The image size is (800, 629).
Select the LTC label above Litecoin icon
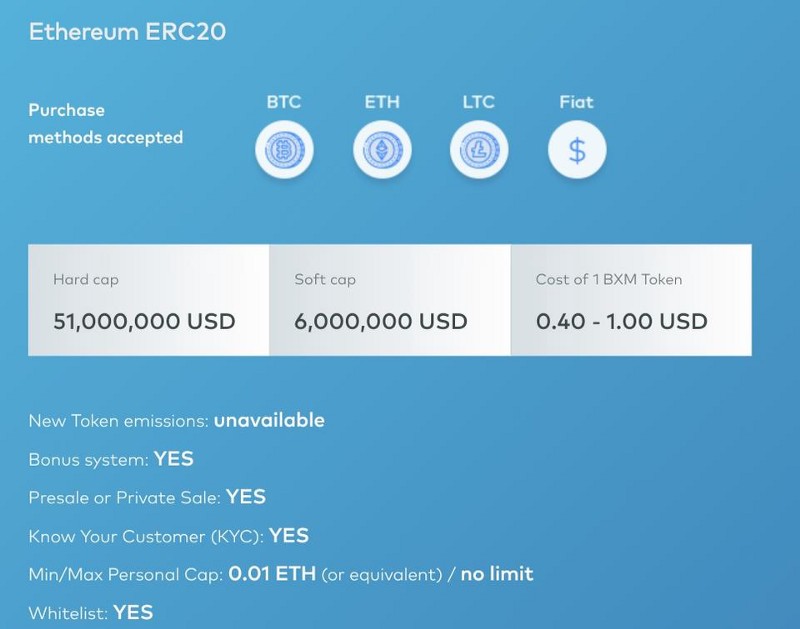479,102
